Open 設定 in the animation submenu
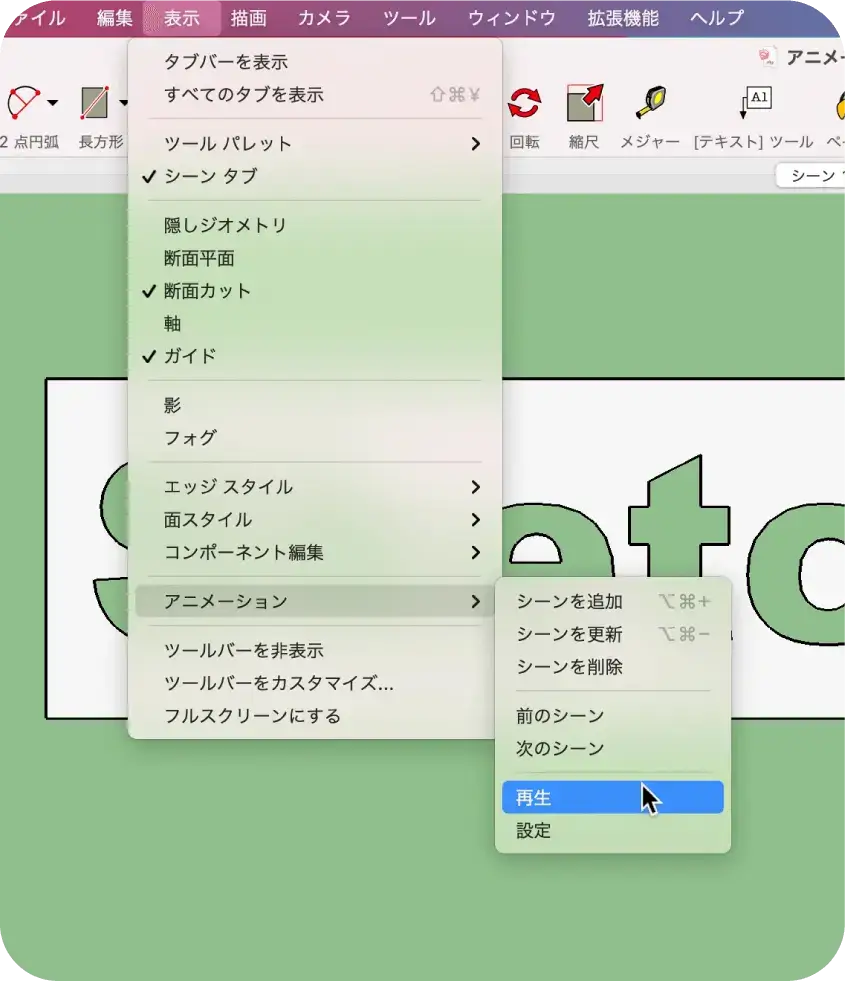The image size is (845, 981). pyautogui.click(x=534, y=831)
